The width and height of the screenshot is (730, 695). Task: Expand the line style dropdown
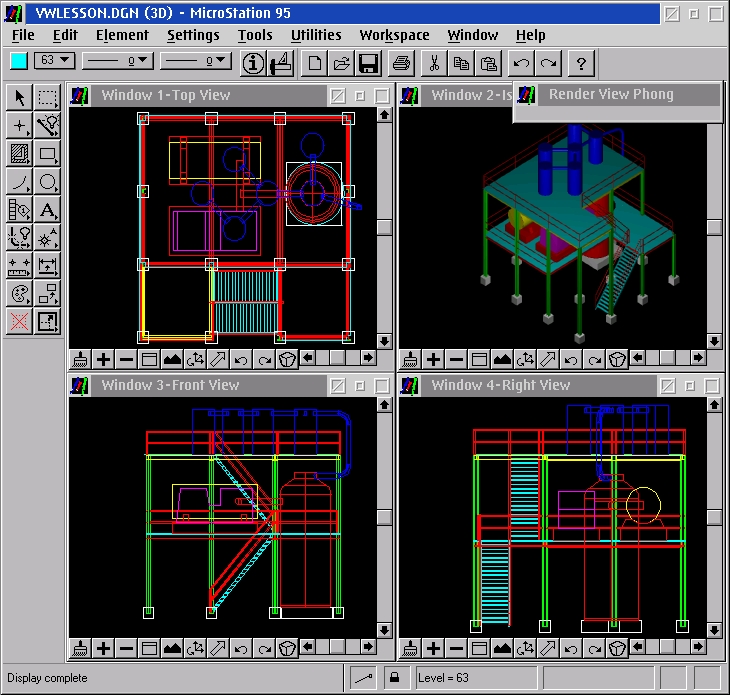tap(116, 61)
